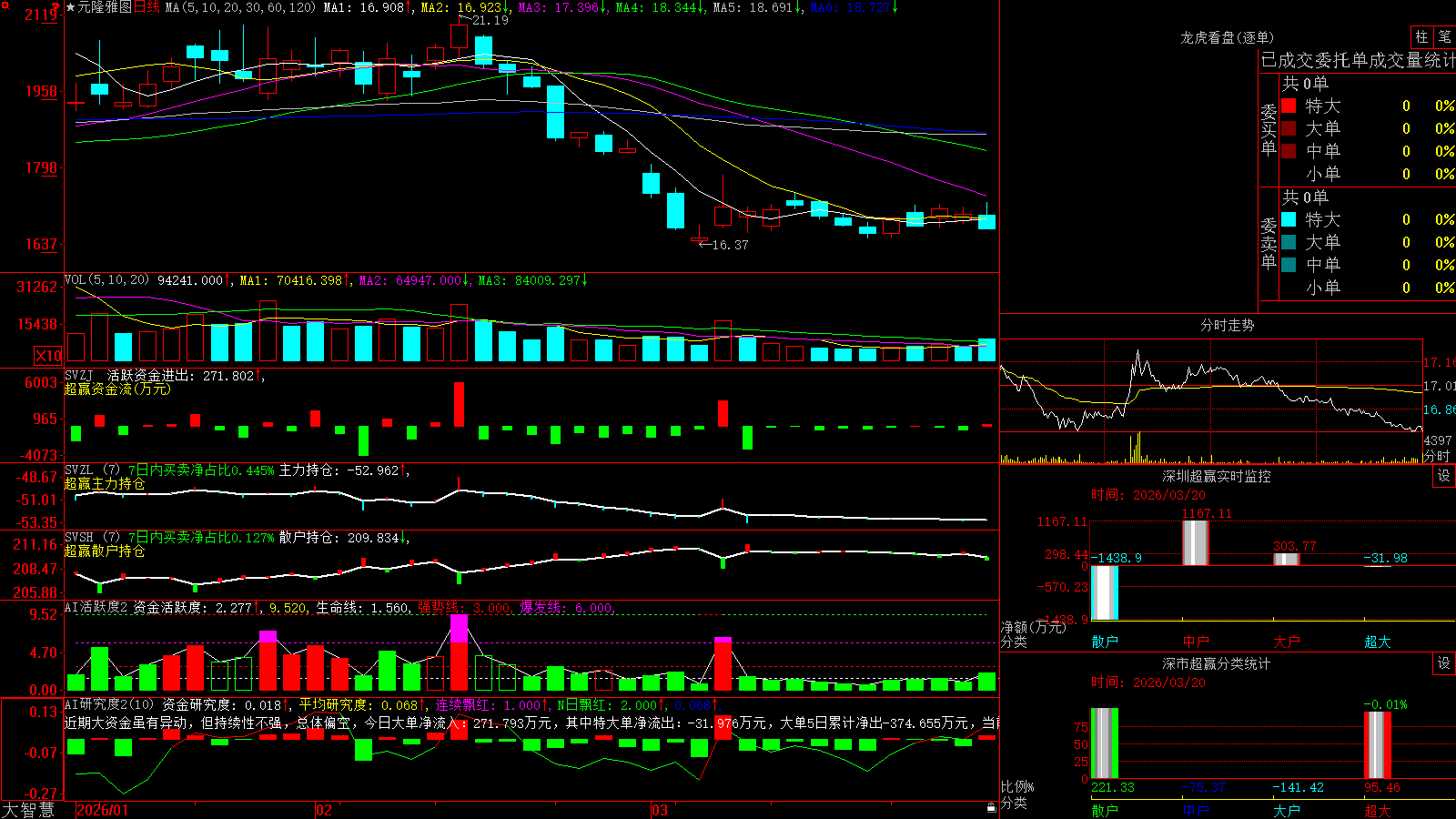
Task: Click the MA(5,10,20,30,60,120) indicator label
Action: point(240,7)
